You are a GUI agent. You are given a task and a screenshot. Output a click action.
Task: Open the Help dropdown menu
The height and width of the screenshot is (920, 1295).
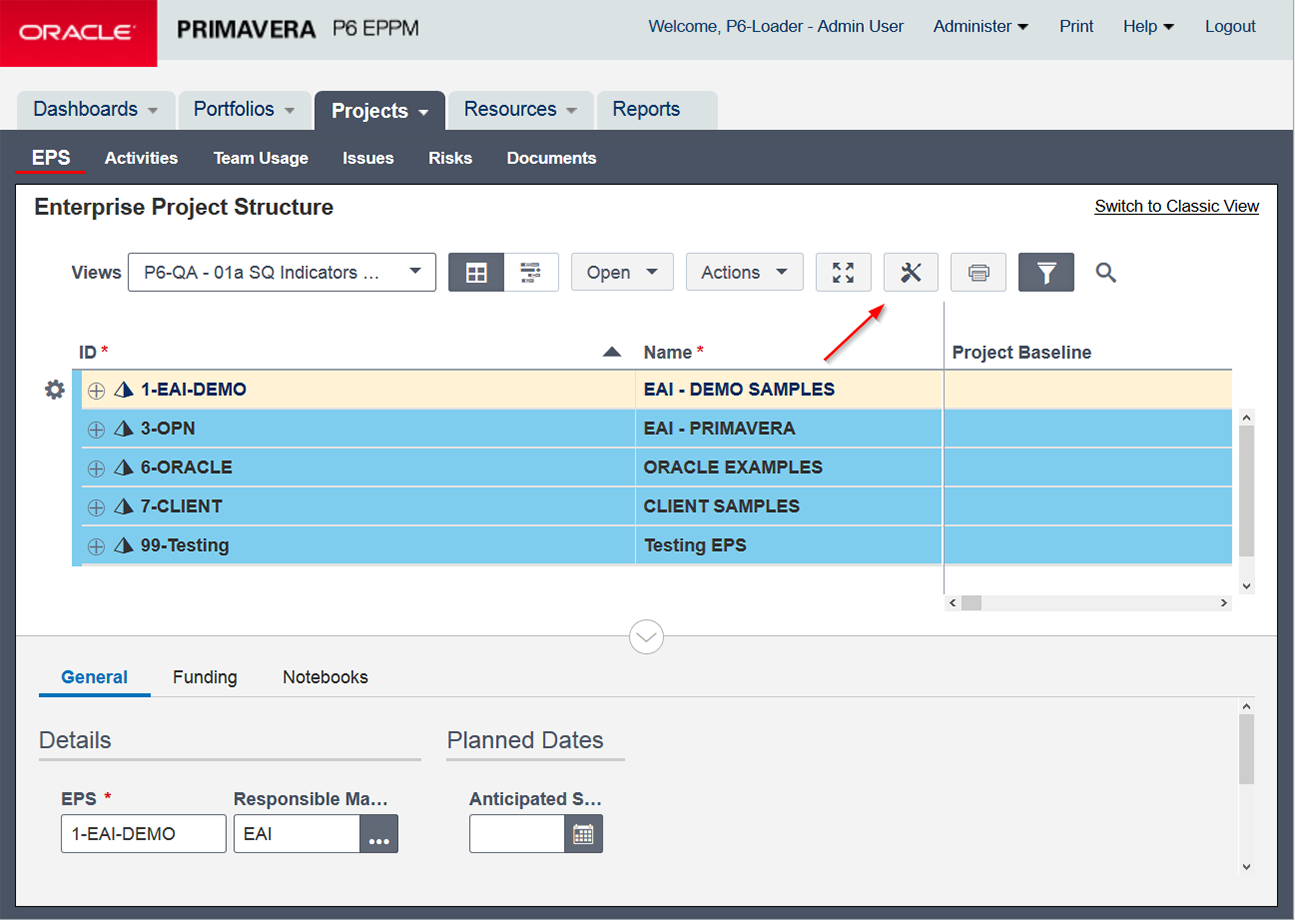coord(1149,27)
